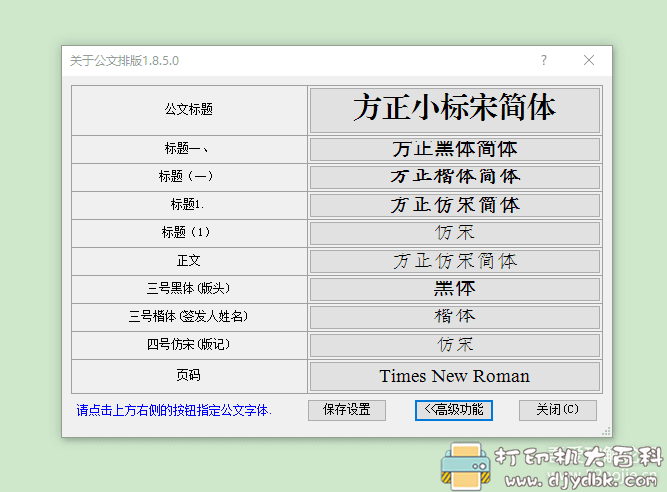
Task: Click the 黑体 button for 三号黑体(版头)
Action: [x=455, y=290]
